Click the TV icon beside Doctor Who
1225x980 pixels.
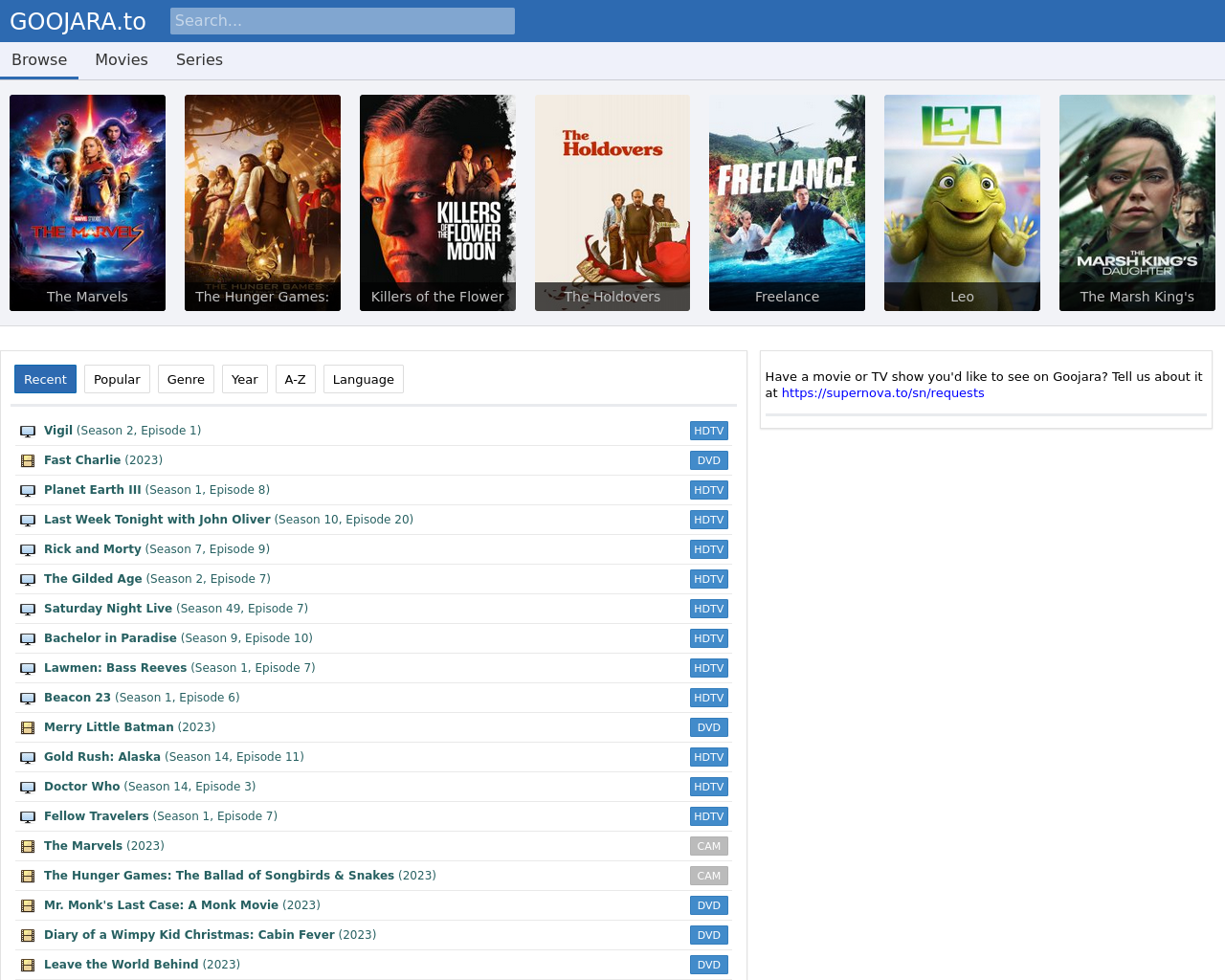click(28, 788)
